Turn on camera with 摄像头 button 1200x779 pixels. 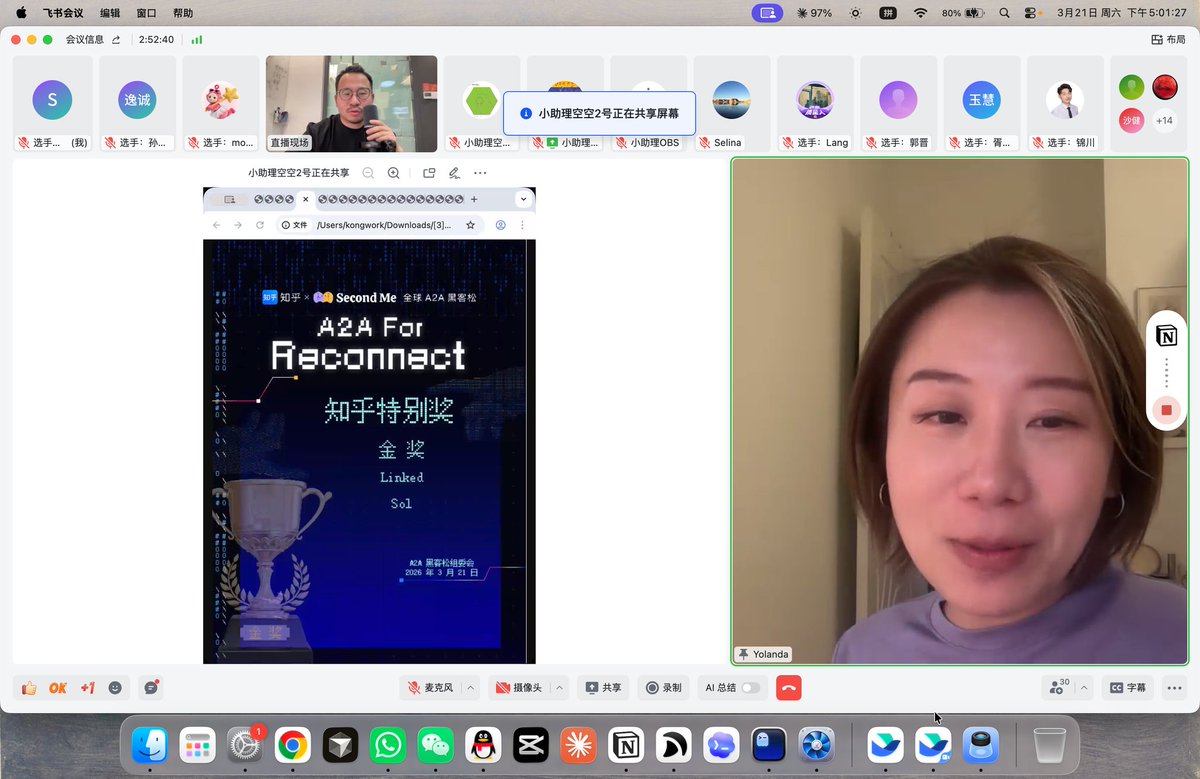tap(520, 688)
